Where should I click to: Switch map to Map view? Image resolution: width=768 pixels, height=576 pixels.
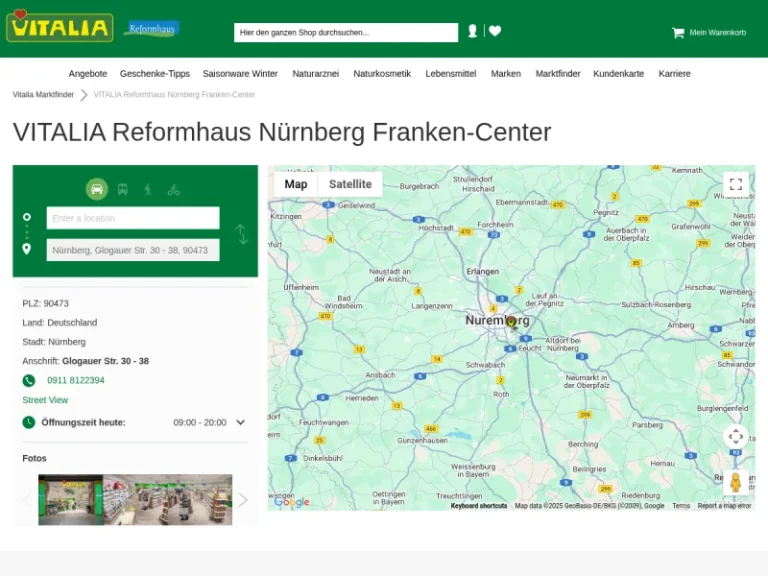296,184
